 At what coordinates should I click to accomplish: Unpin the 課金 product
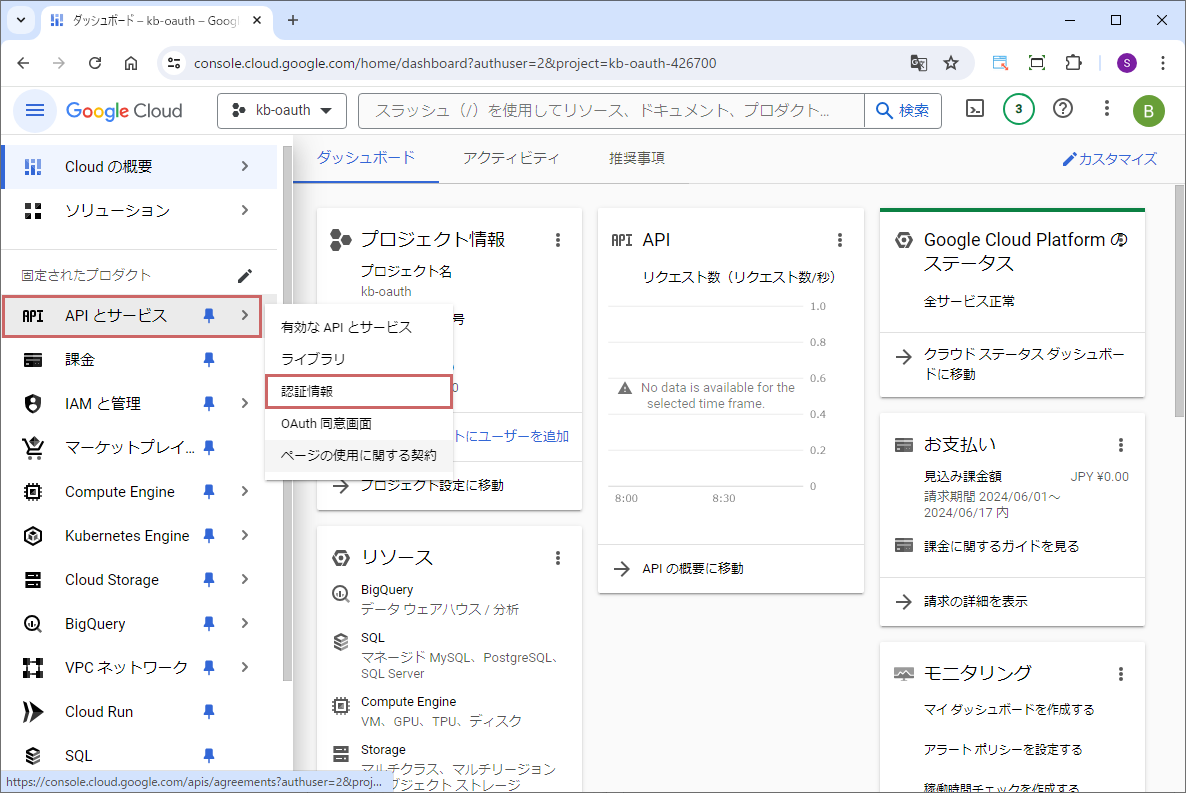[209, 360]
